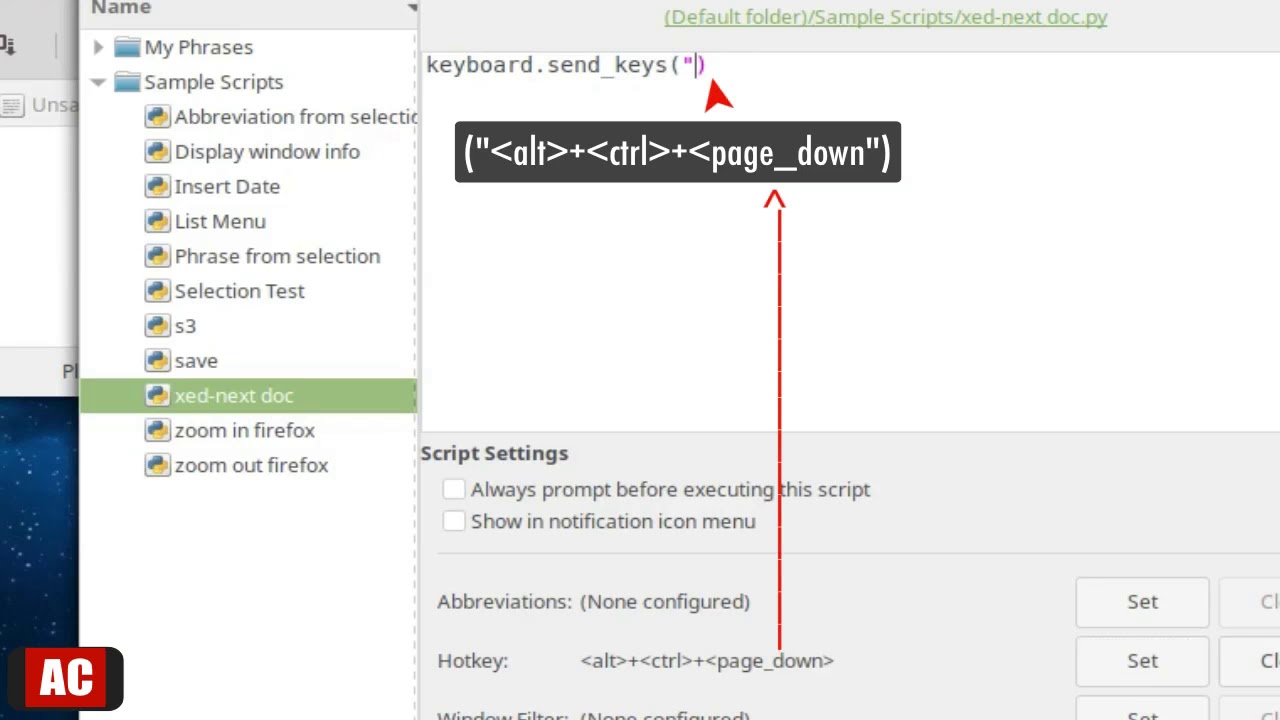Open the s3 script
Viewport: 1280px width, 720px height.
(185, 326)
